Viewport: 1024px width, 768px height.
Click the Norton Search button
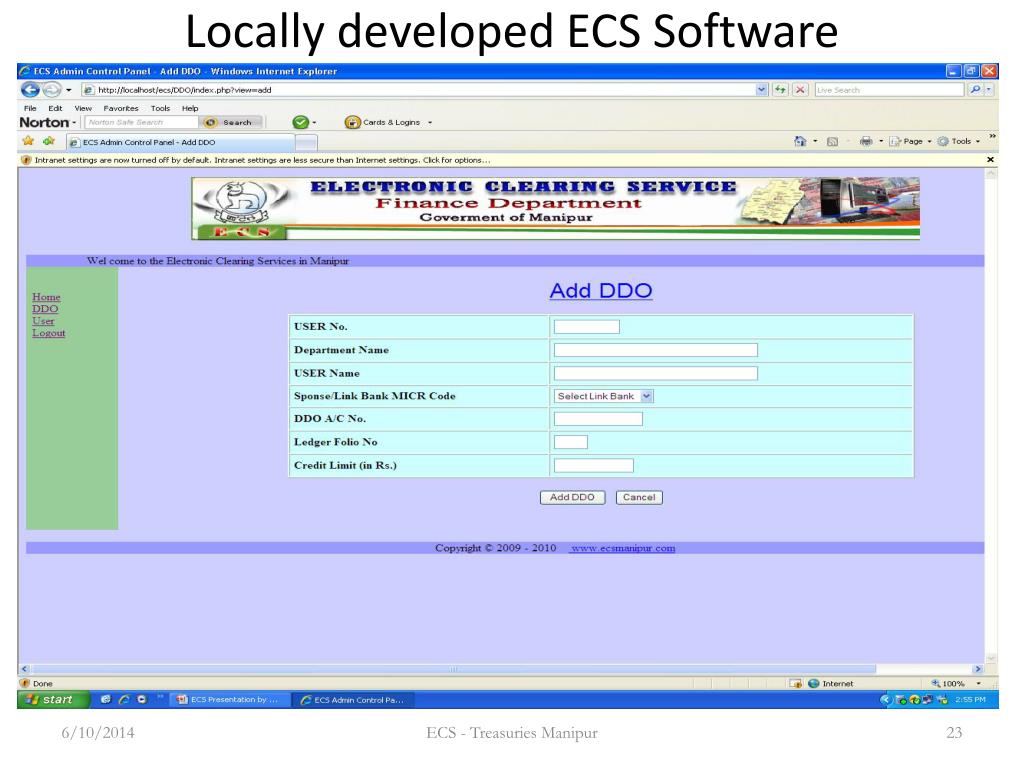point(232,122)
